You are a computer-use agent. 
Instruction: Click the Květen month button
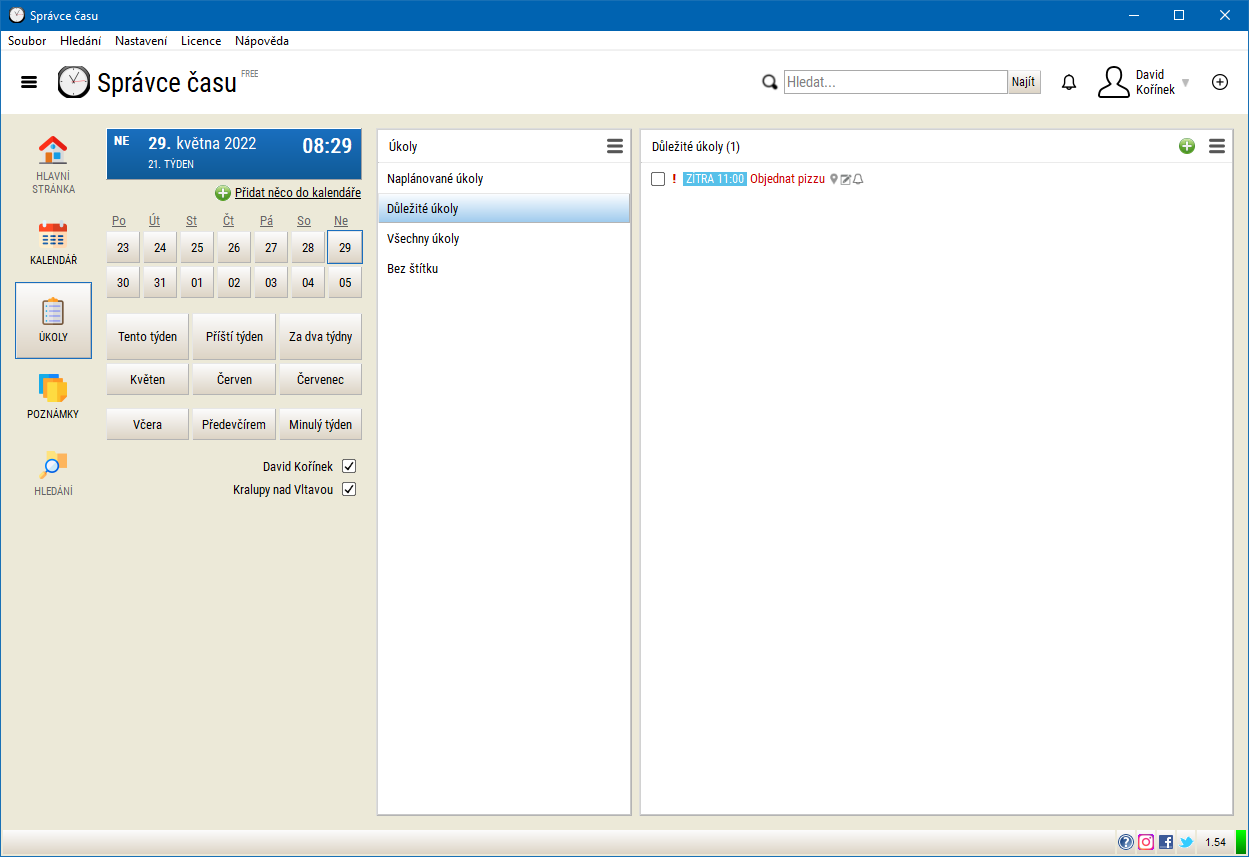[x=148, y=380]
